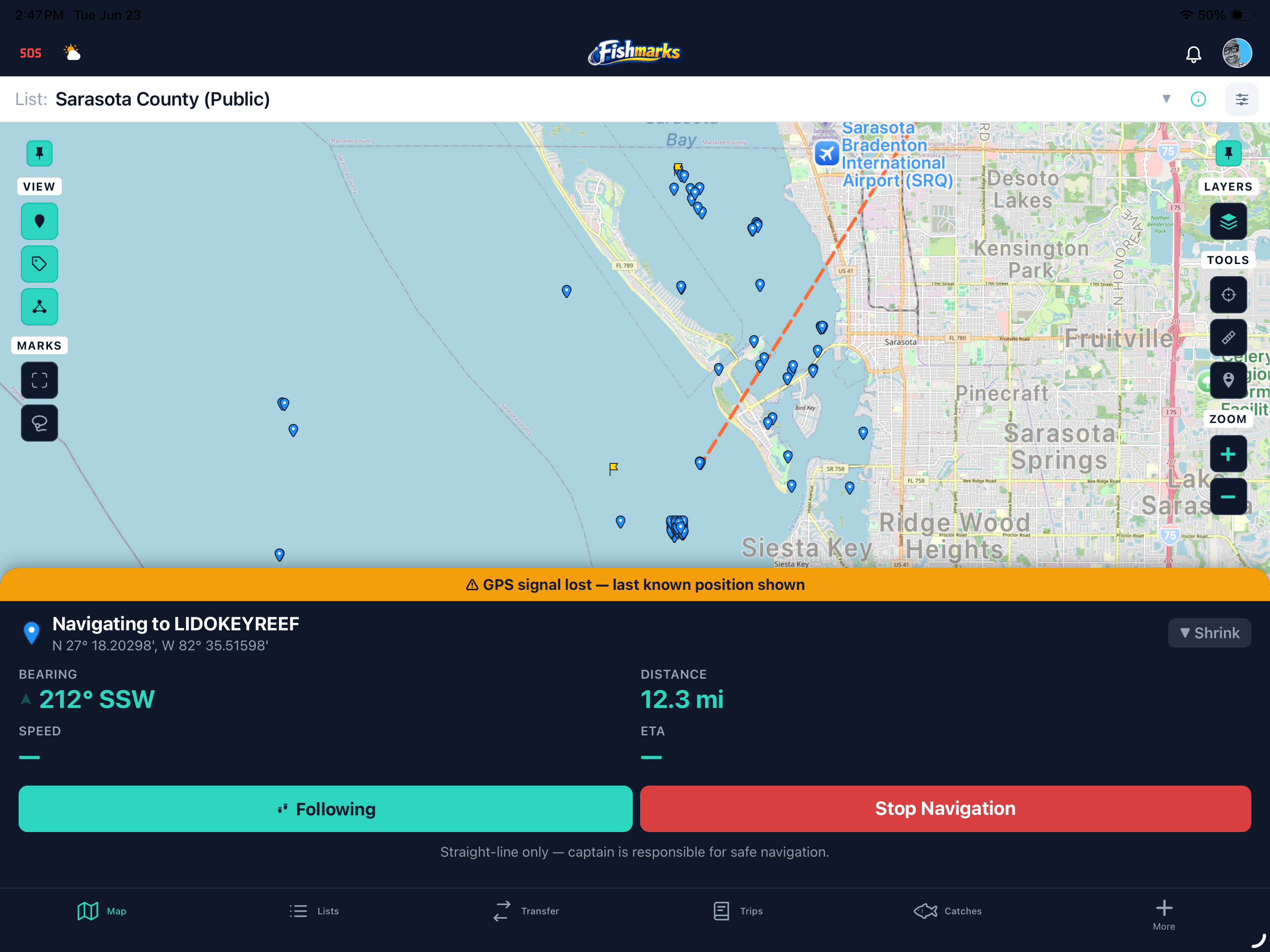Toggle the tag labels view button
This screenshot has height=952, width=1270.
point(40,264)
